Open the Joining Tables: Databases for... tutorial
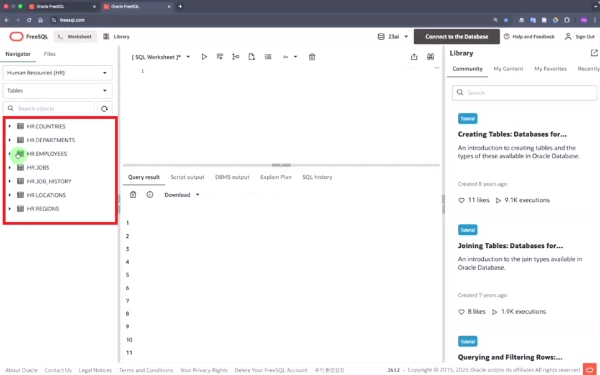The width and height of the screenshot is (600, 375). pos(510,246)
